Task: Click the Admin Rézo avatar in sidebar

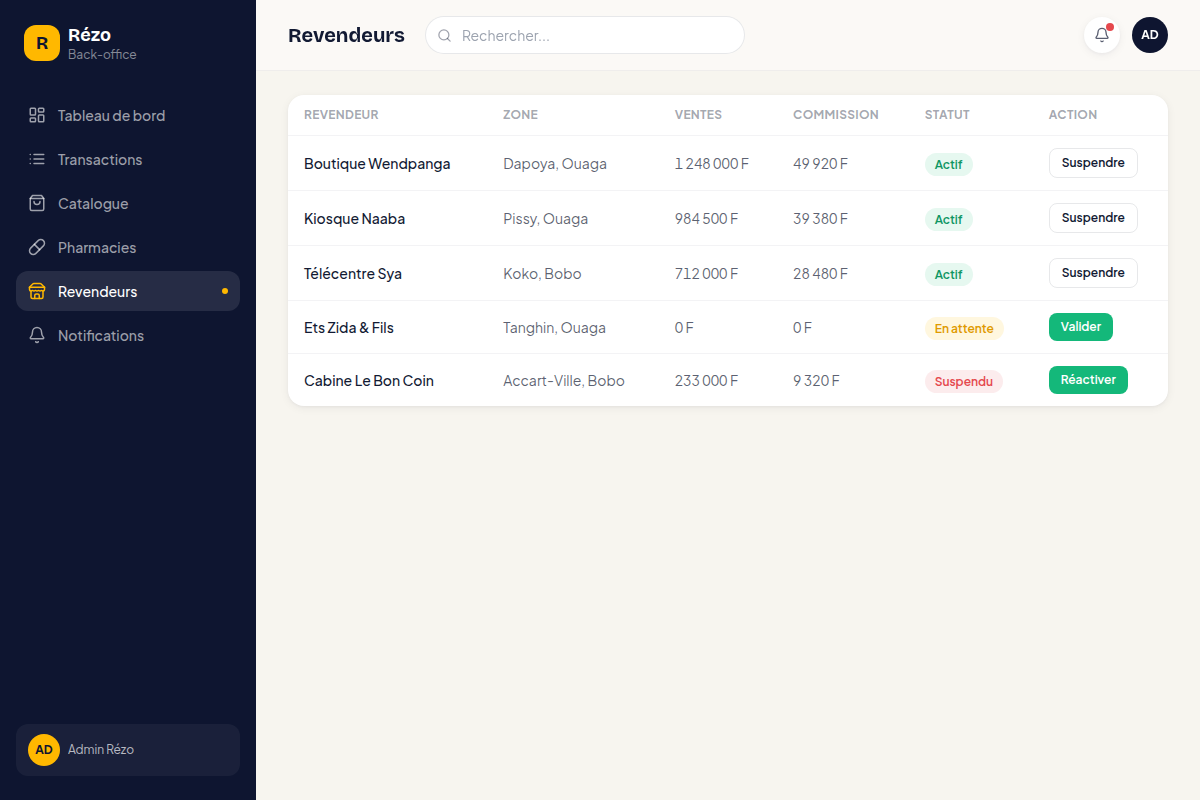Action: click(44, 750)
